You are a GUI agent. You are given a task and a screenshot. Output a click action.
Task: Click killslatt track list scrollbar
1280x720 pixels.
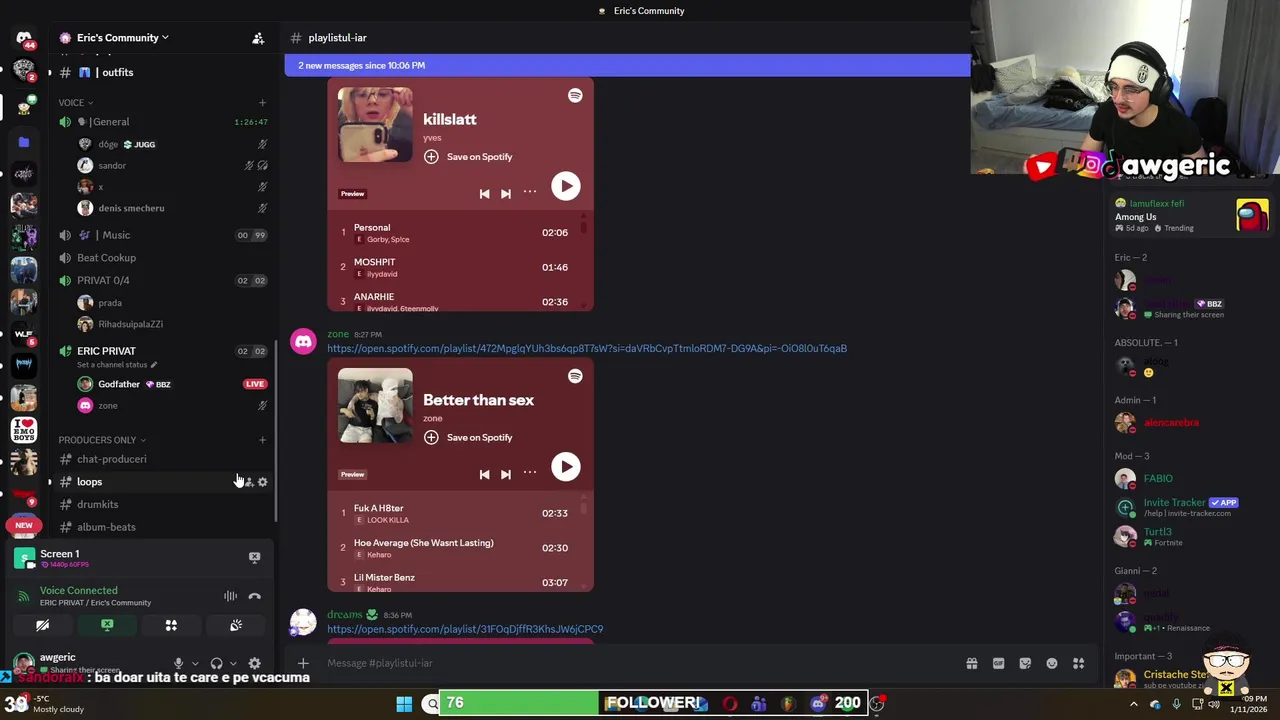[x=584, y=226]
